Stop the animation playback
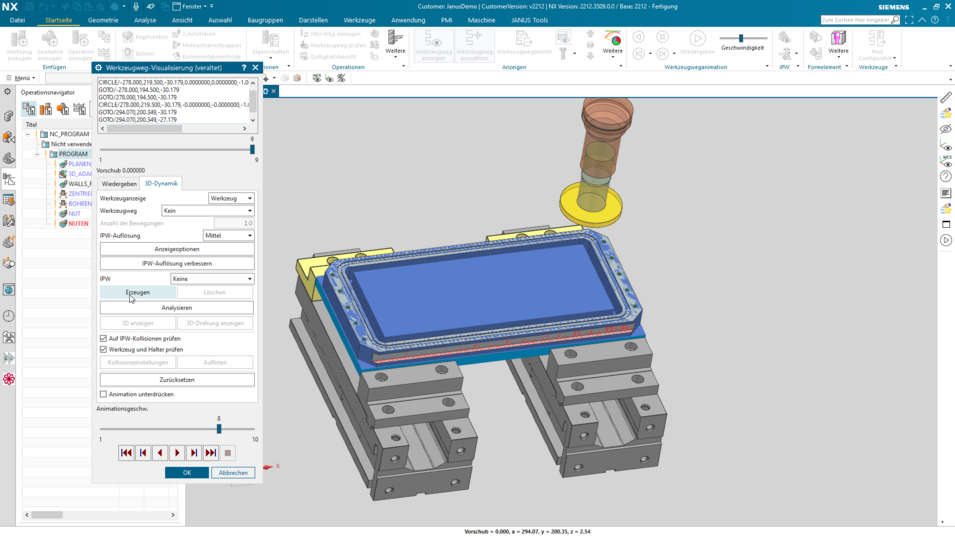The height and width of the screenshot is (537, 955). pyautogui.click(x=228, y=453)
